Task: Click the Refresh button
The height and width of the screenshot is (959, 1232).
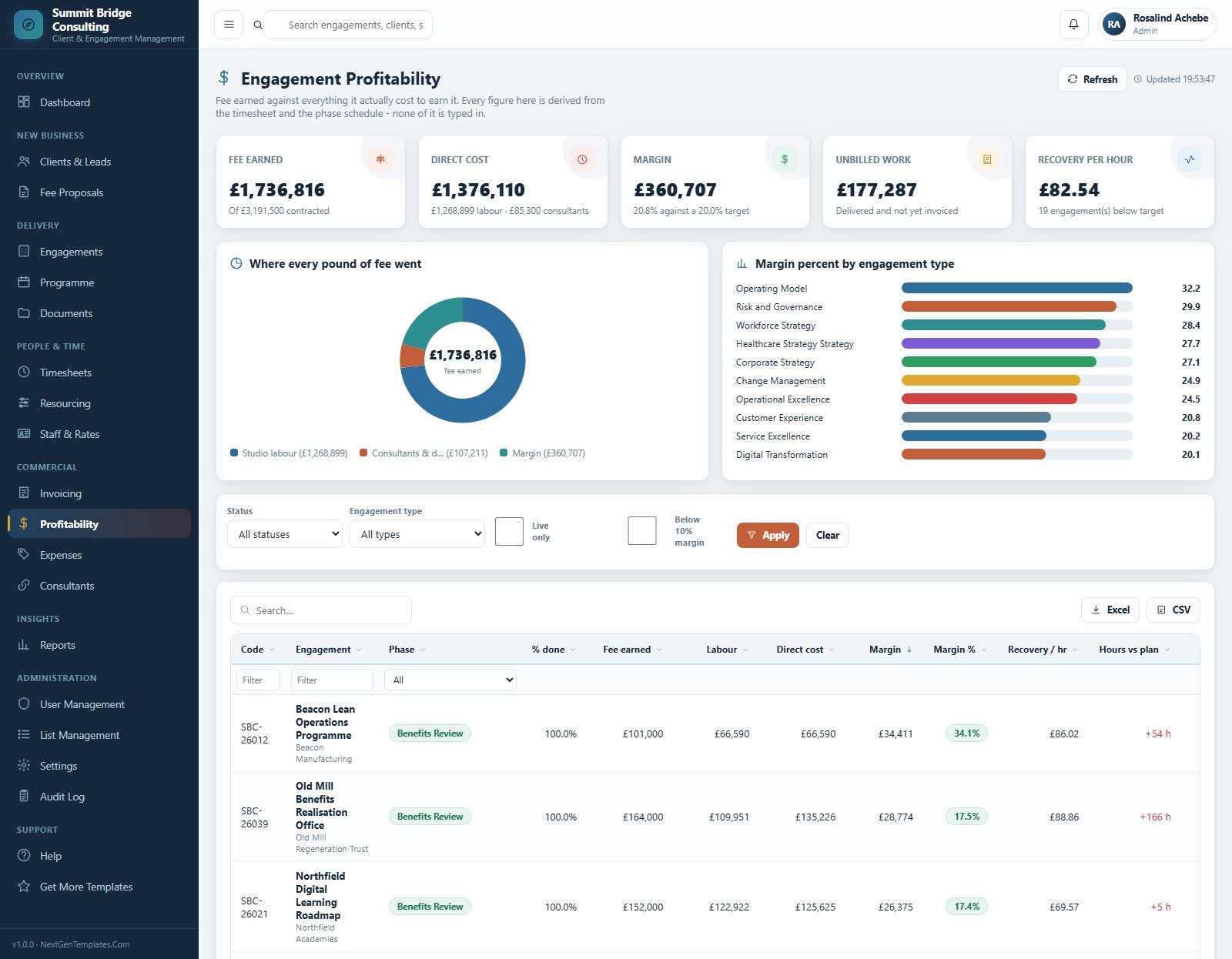Action: (1093, 79)
